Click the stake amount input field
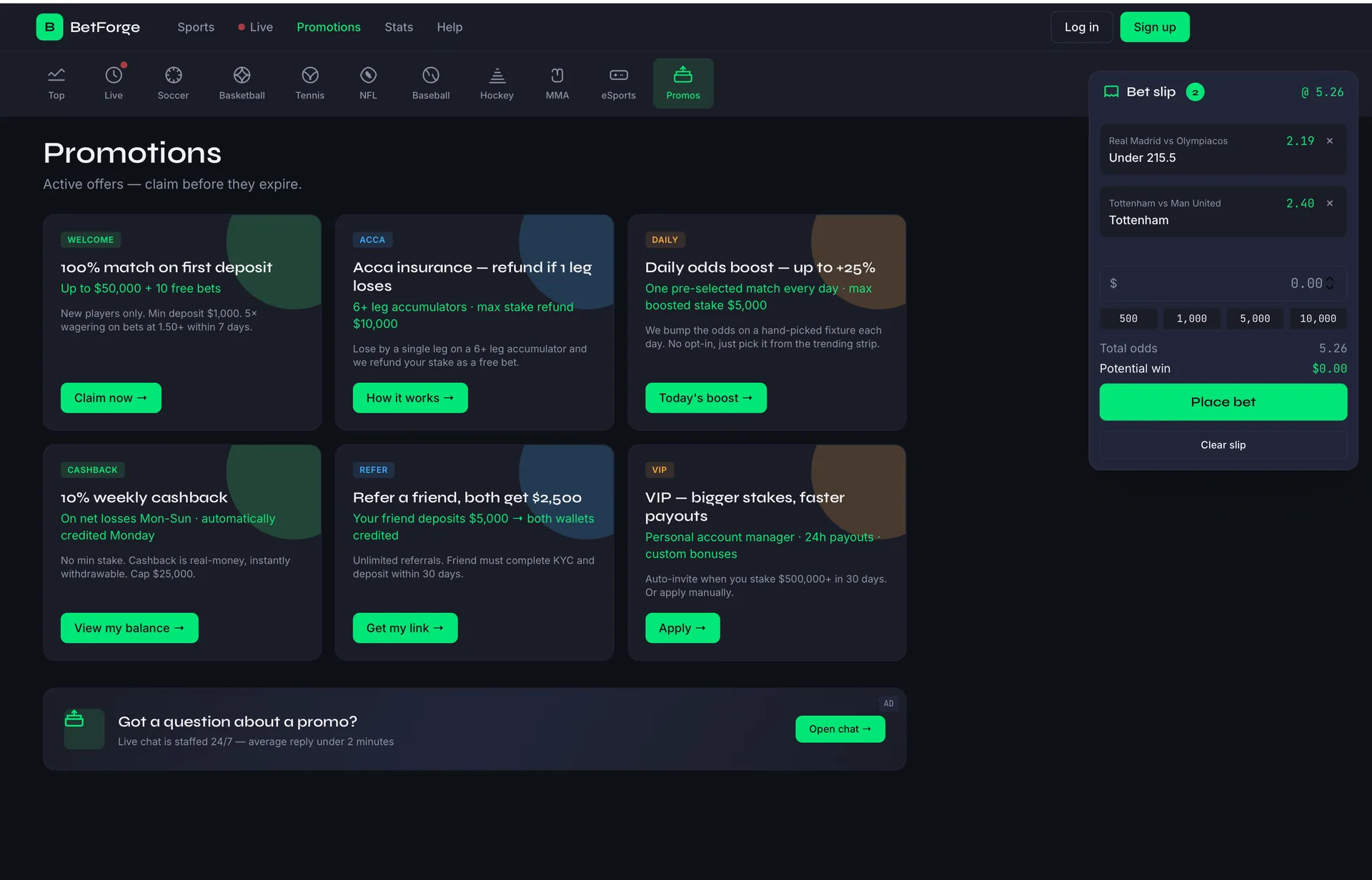Image resolution: width=1372 pixels, height=880 pixels. pyautogui.click(x=1223, y=284)
